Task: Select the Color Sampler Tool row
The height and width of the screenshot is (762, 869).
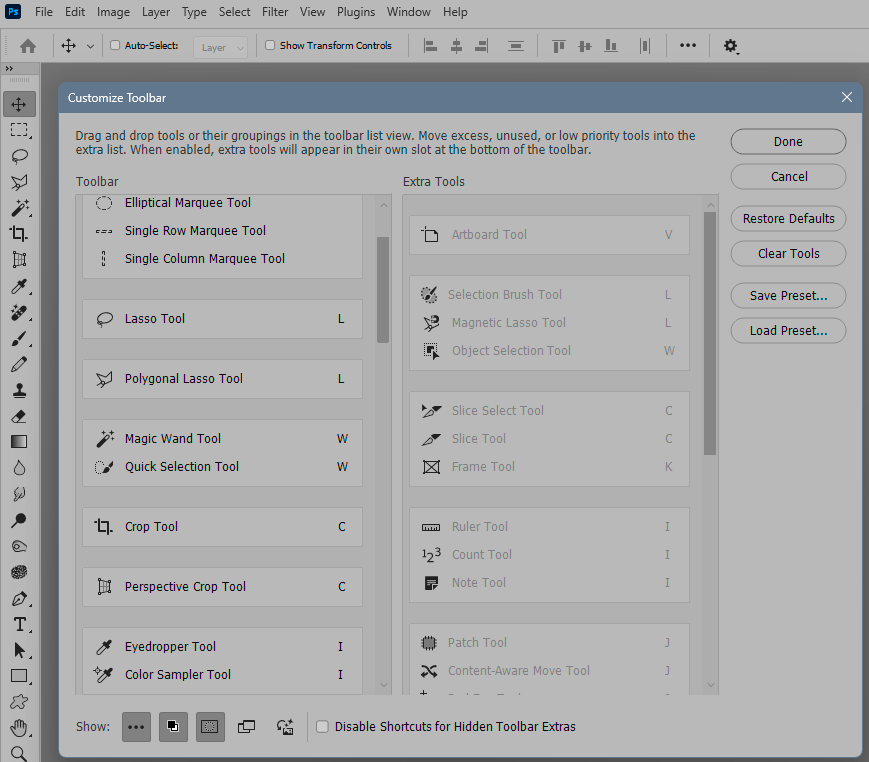Action: pyautogui.click(x=222, y=674)
